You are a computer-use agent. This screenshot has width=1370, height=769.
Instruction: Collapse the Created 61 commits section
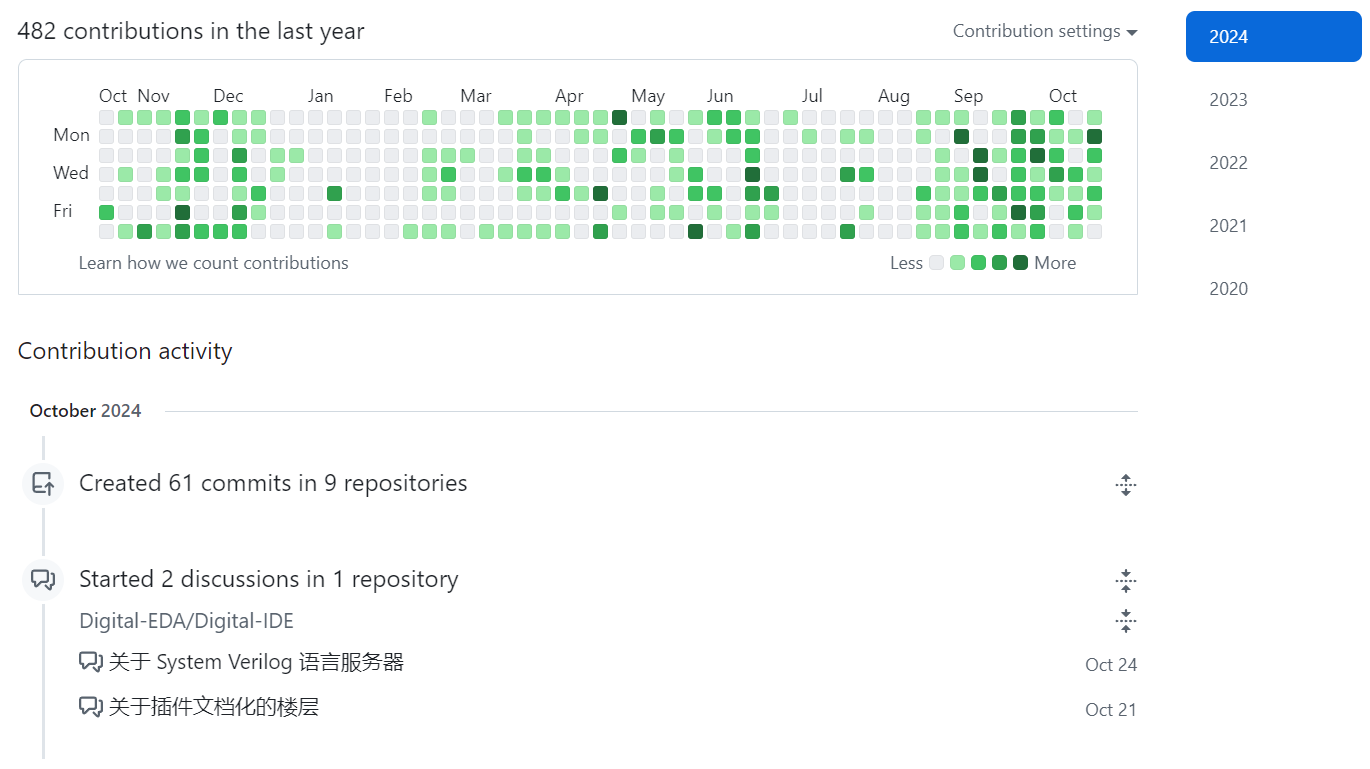(1126, 485)
